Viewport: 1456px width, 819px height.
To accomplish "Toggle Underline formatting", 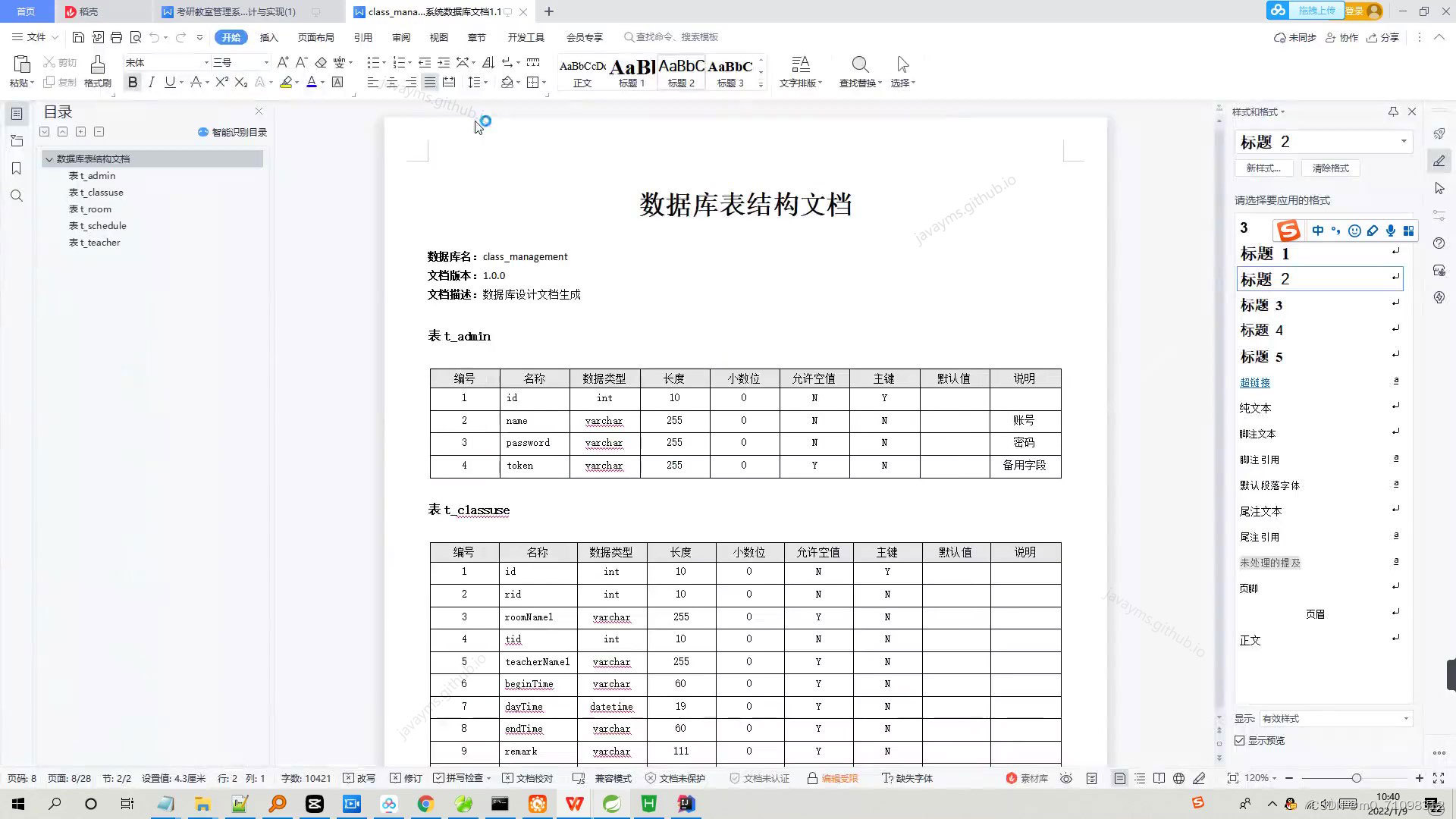I will (x=170, y=82).
